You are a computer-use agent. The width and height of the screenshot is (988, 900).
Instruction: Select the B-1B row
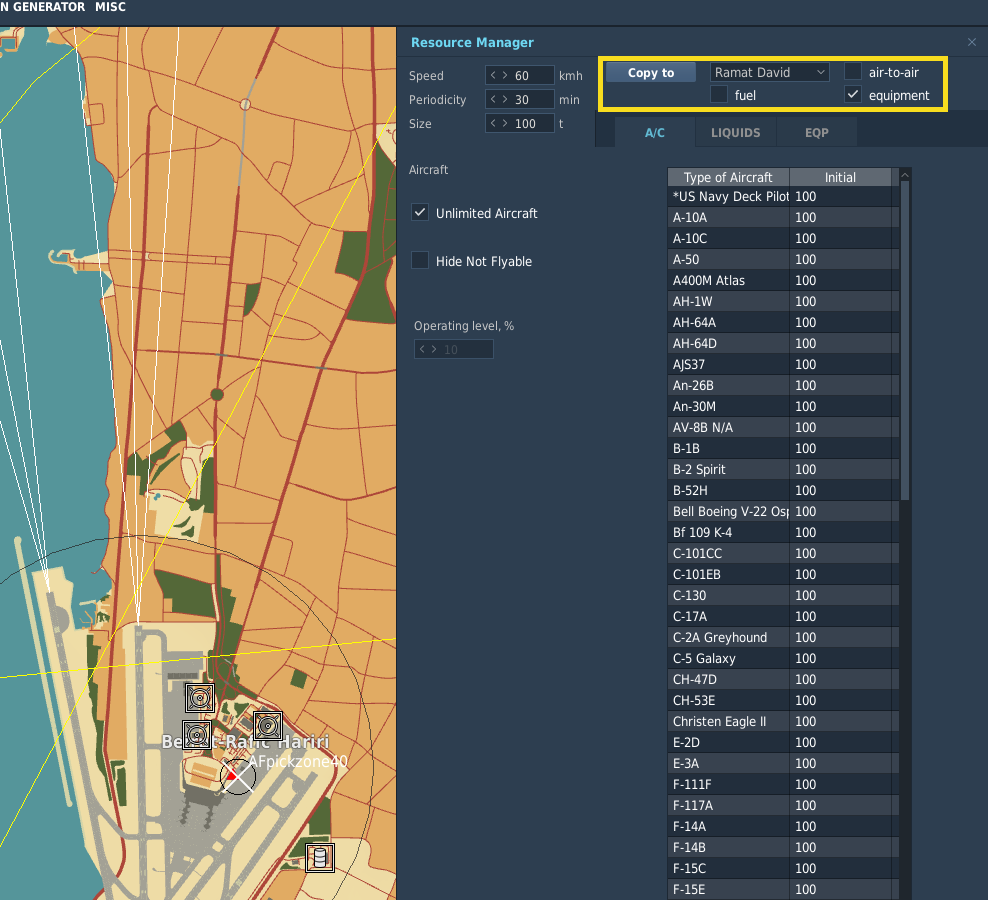pyautogui.click(x=783, y=448)
